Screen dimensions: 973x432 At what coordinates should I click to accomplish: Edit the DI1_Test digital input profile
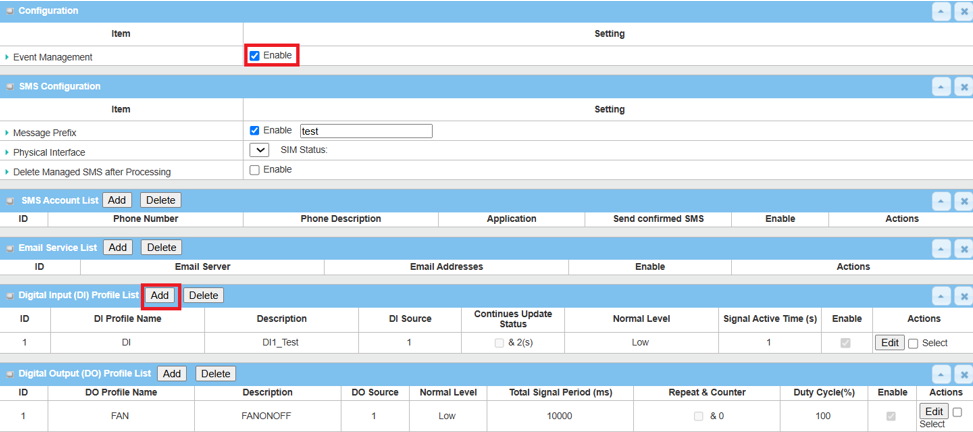[889, 343]
